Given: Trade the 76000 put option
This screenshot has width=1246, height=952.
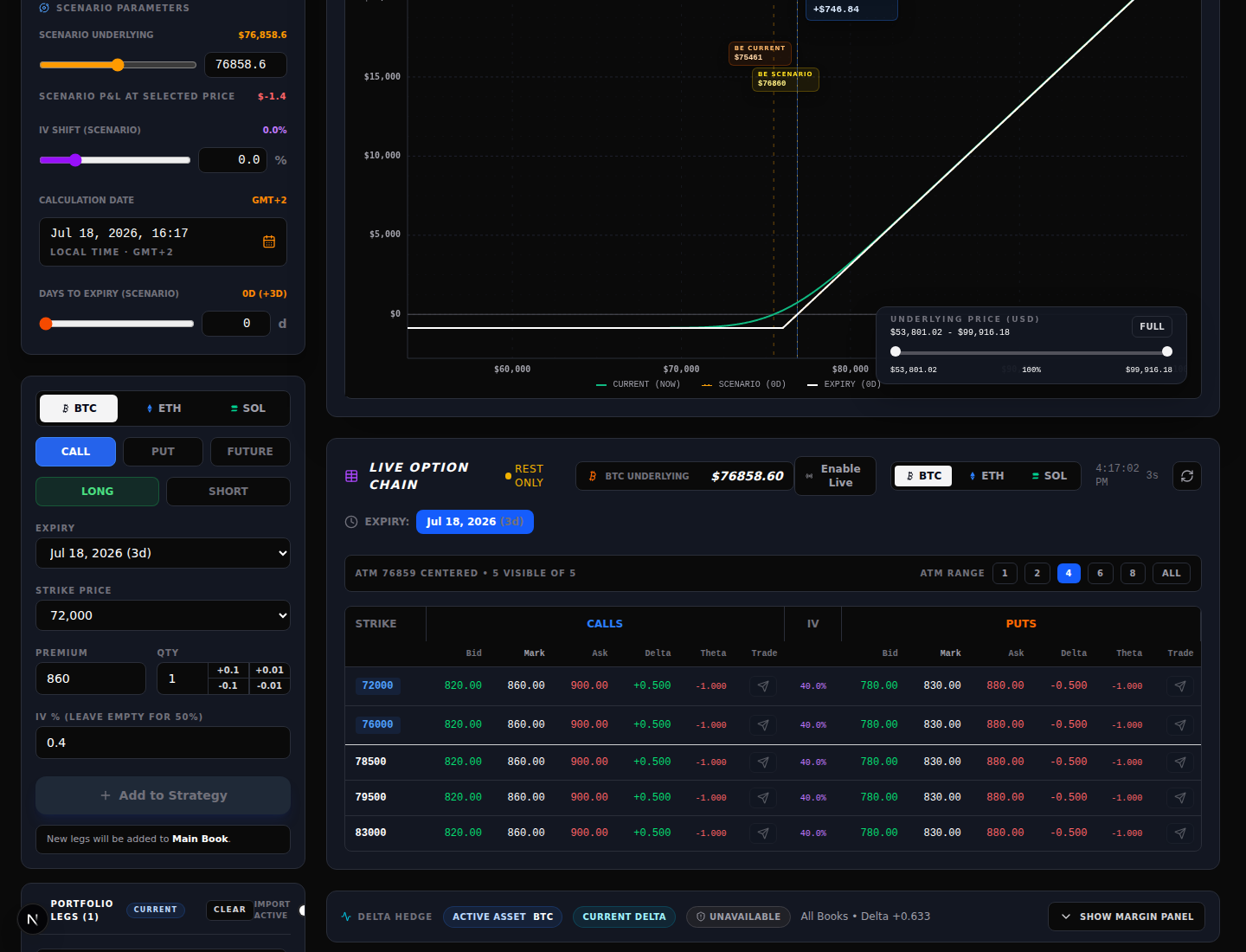Looking at the screenshot, I should click(x=1180, y=725).
